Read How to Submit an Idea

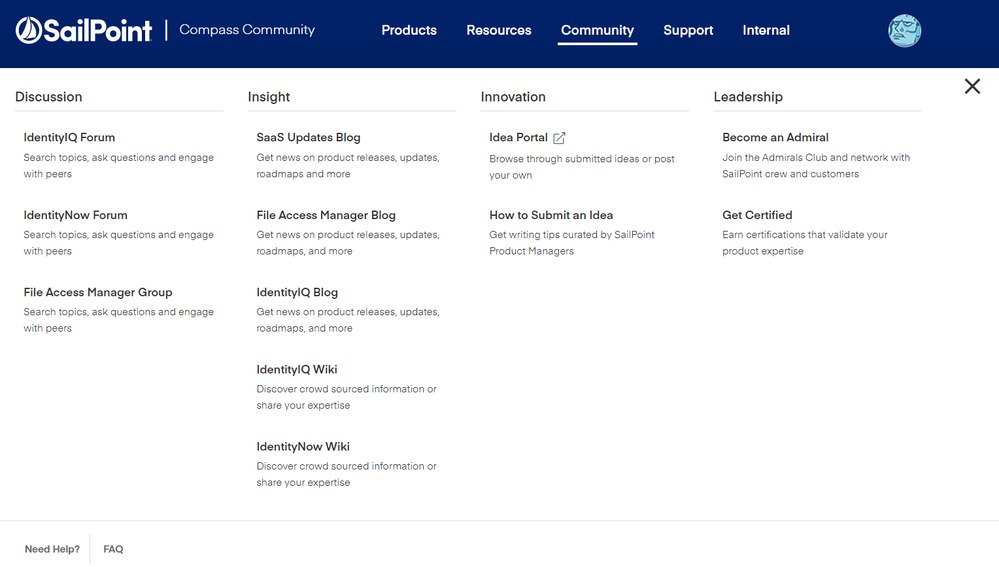coord(551,215)
